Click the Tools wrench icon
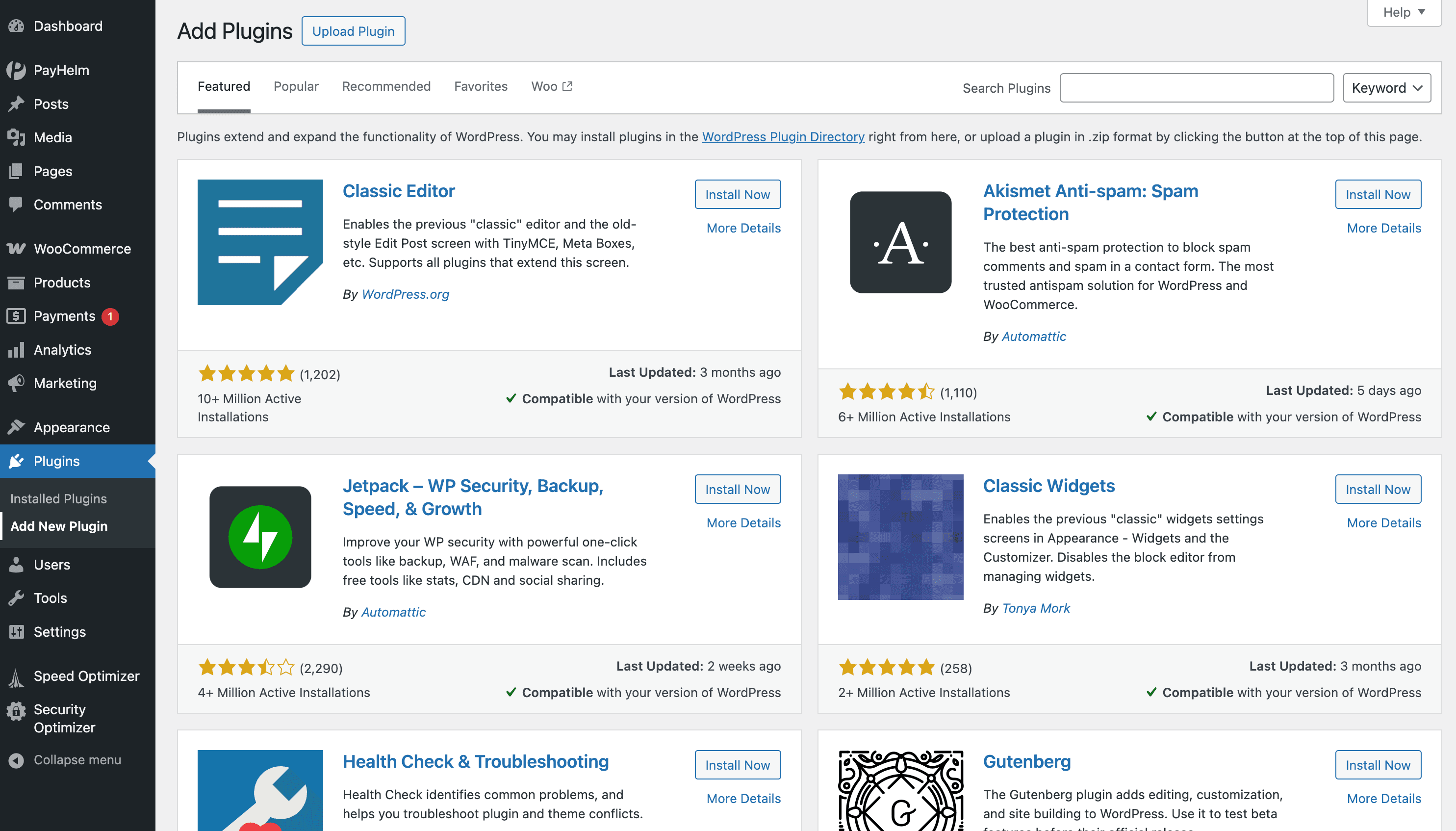The image size is (1456, 831). [17, 597]
